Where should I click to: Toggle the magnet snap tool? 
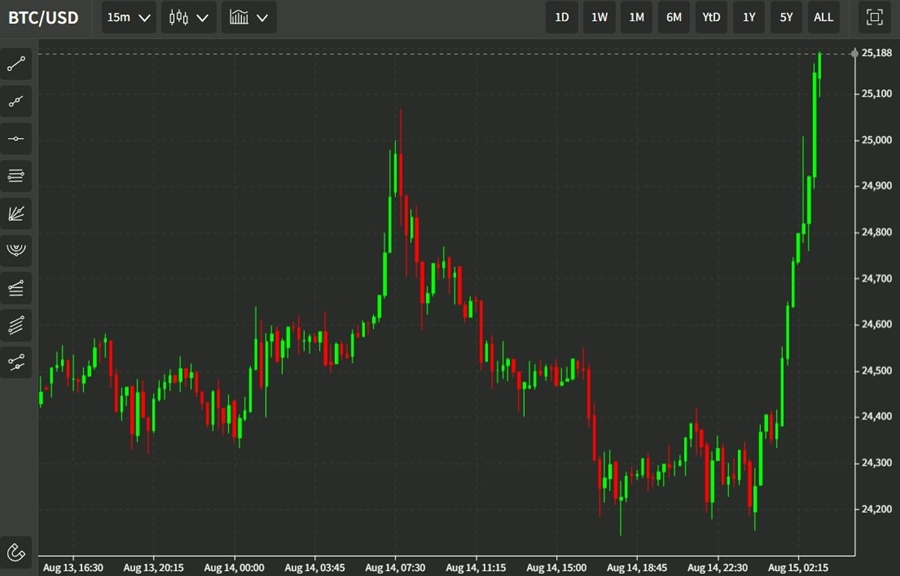[16, 551]
